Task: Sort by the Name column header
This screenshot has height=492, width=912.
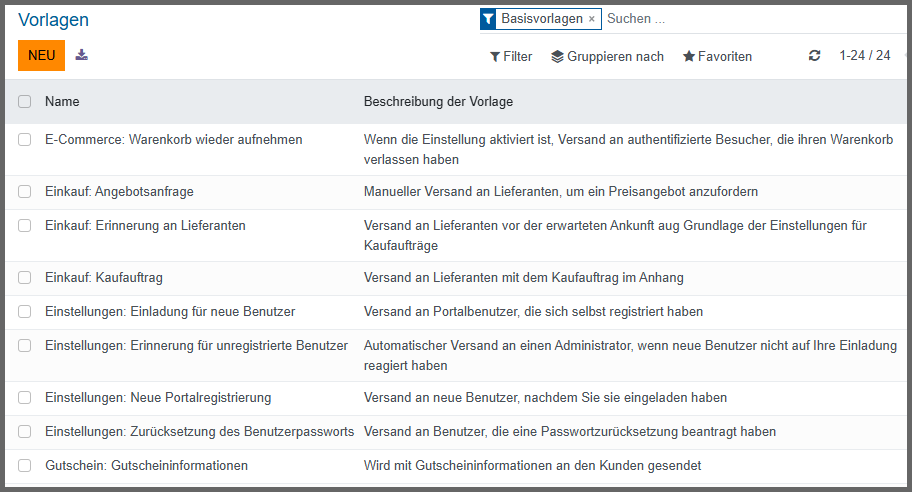Action: point(62,101)
